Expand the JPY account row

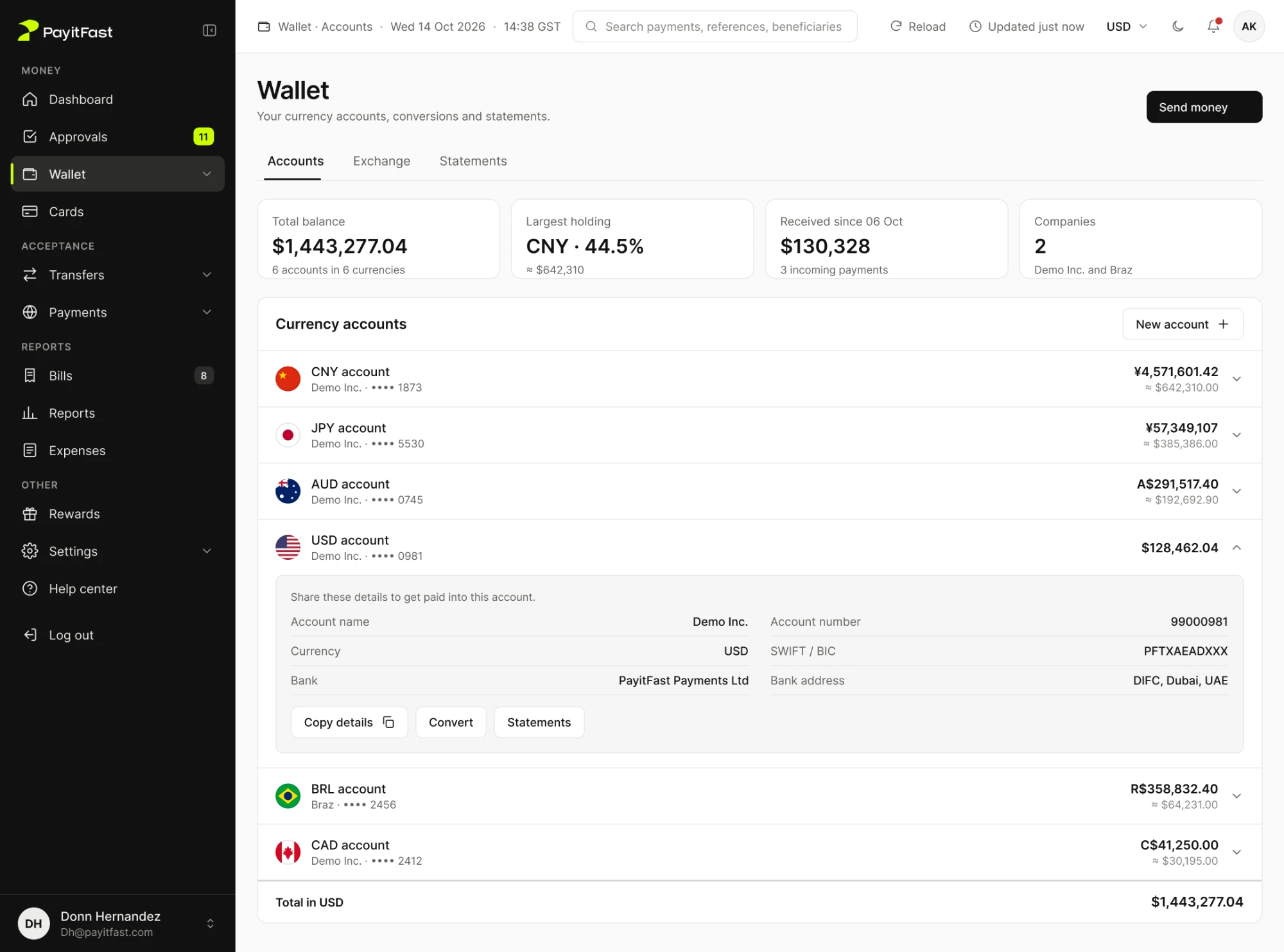[1236, 435]
